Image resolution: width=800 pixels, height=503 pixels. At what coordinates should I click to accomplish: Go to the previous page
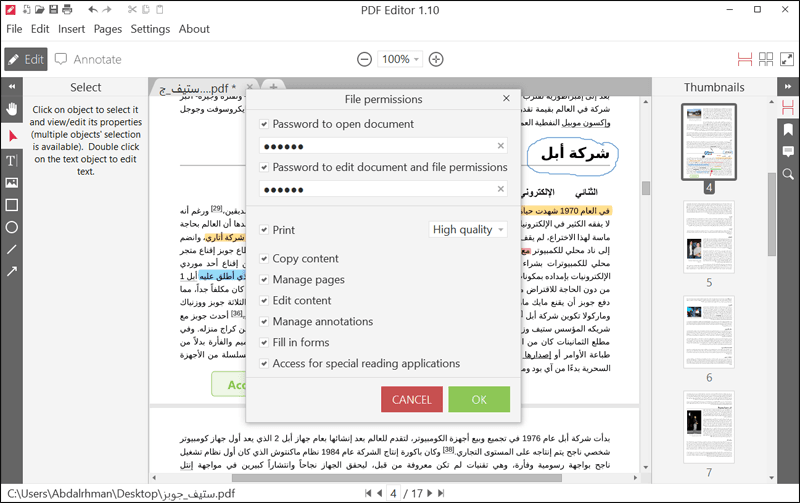point(379,493)
